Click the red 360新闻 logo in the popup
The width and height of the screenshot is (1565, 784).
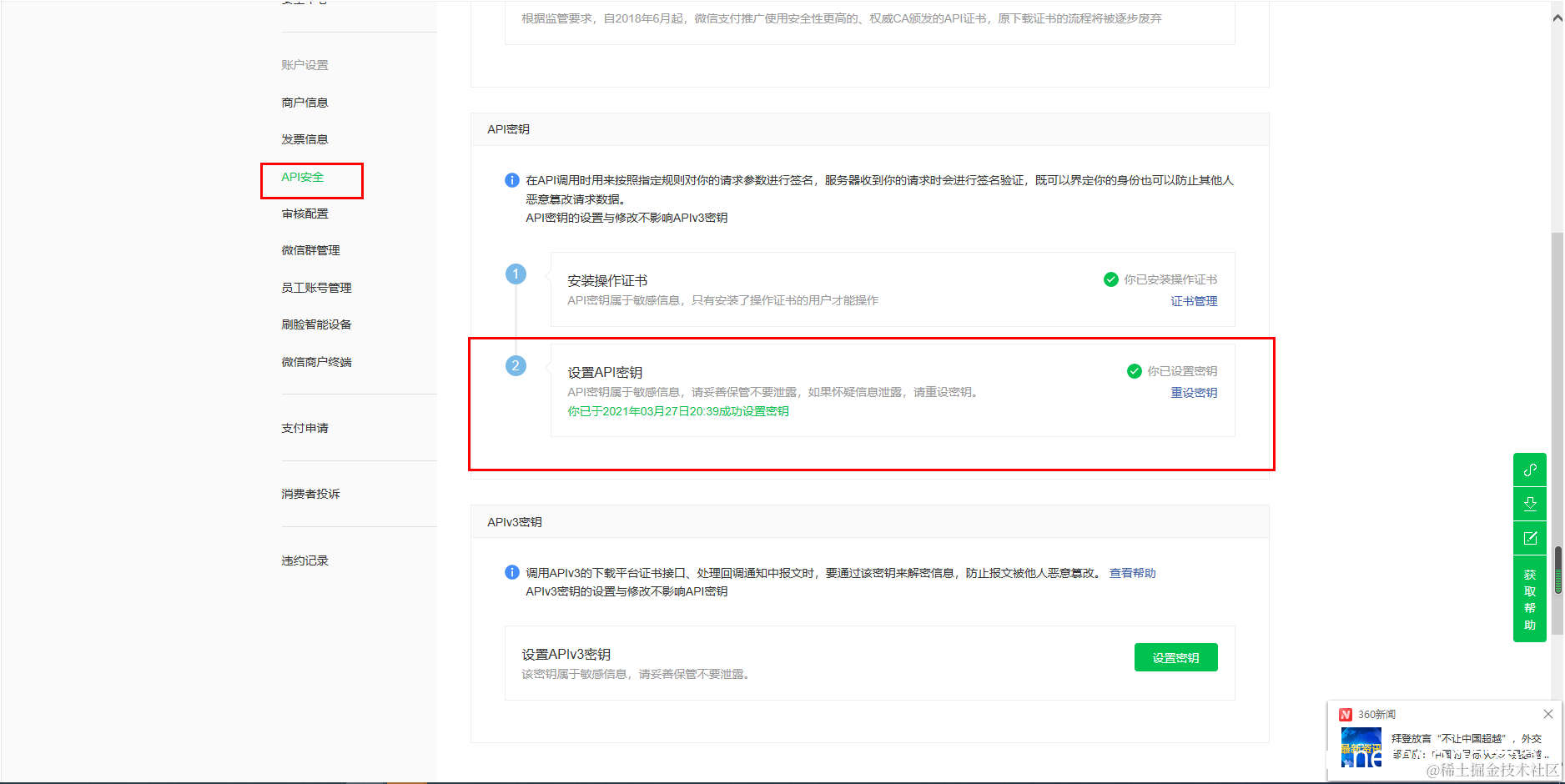[x=1345, y=714]
